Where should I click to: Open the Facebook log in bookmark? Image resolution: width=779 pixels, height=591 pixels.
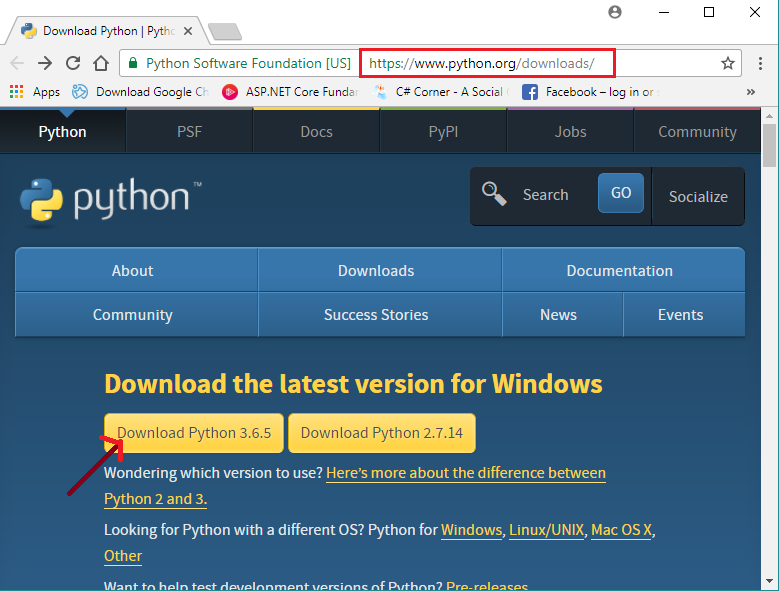[591, 92]
